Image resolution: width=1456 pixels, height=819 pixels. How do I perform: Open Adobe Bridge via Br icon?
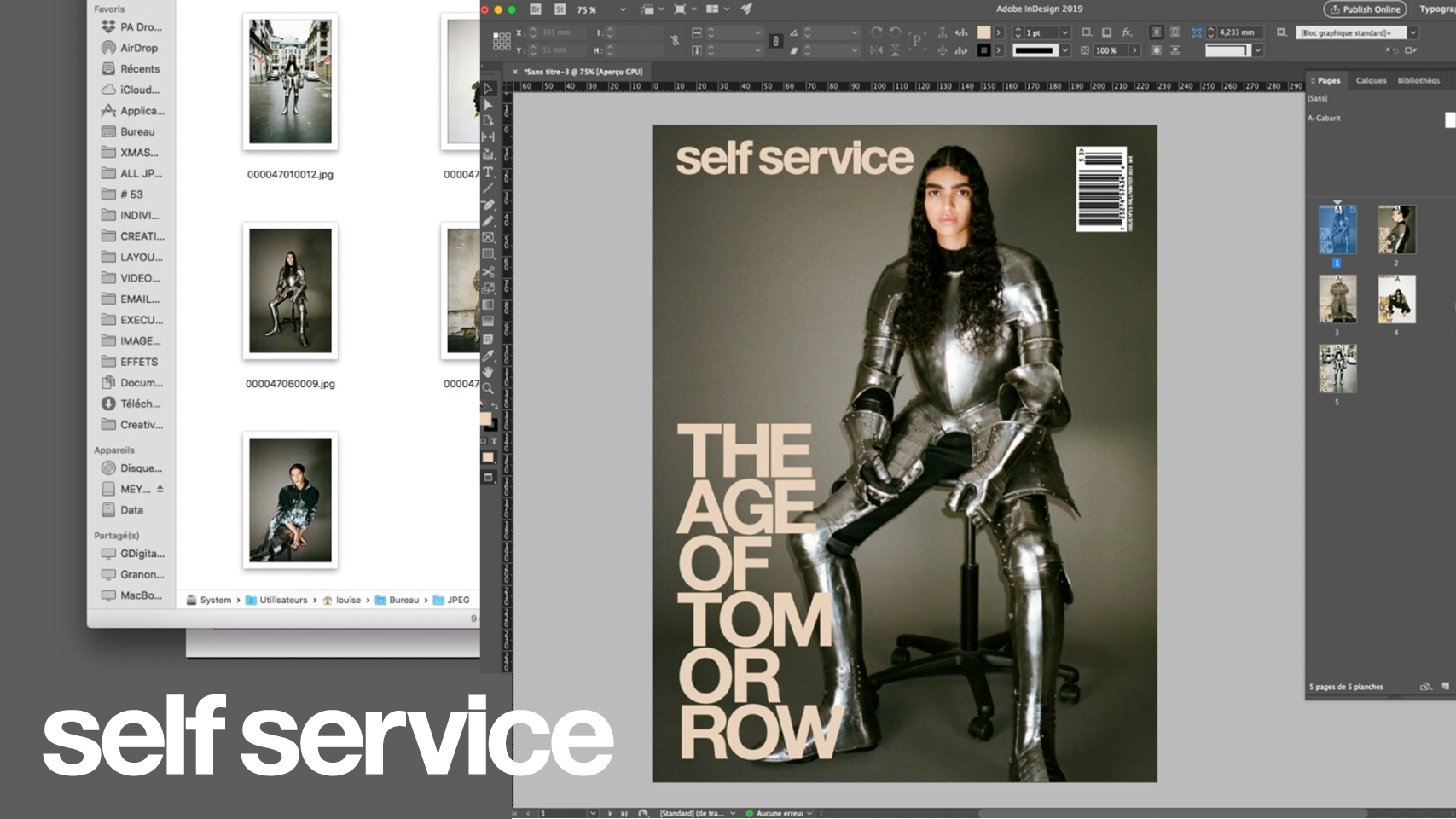pyautogui.click(x=536, y=9)
